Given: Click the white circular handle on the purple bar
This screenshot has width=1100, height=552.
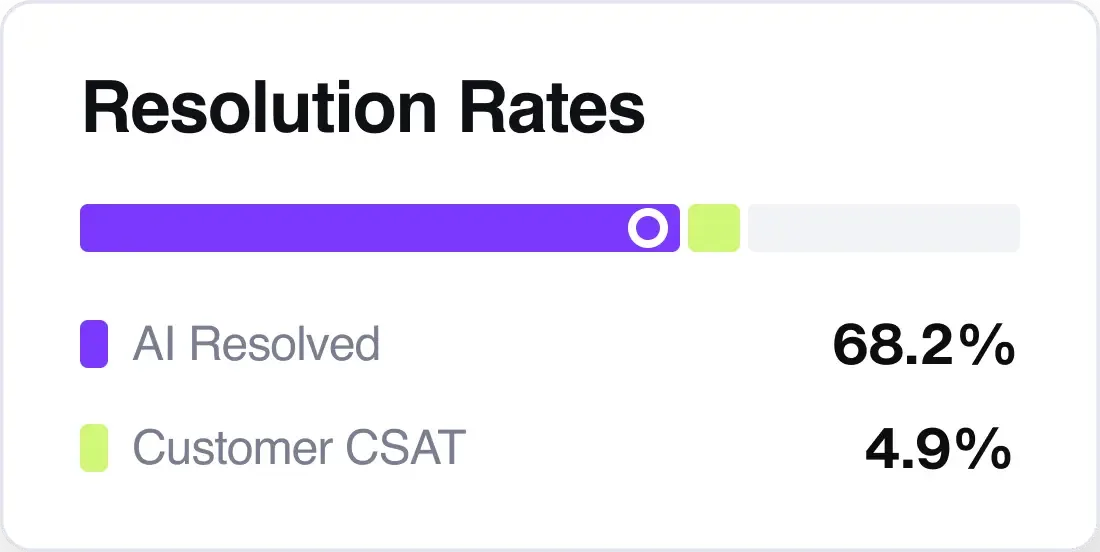Looking at the screenshot, I should coord(647,228).
